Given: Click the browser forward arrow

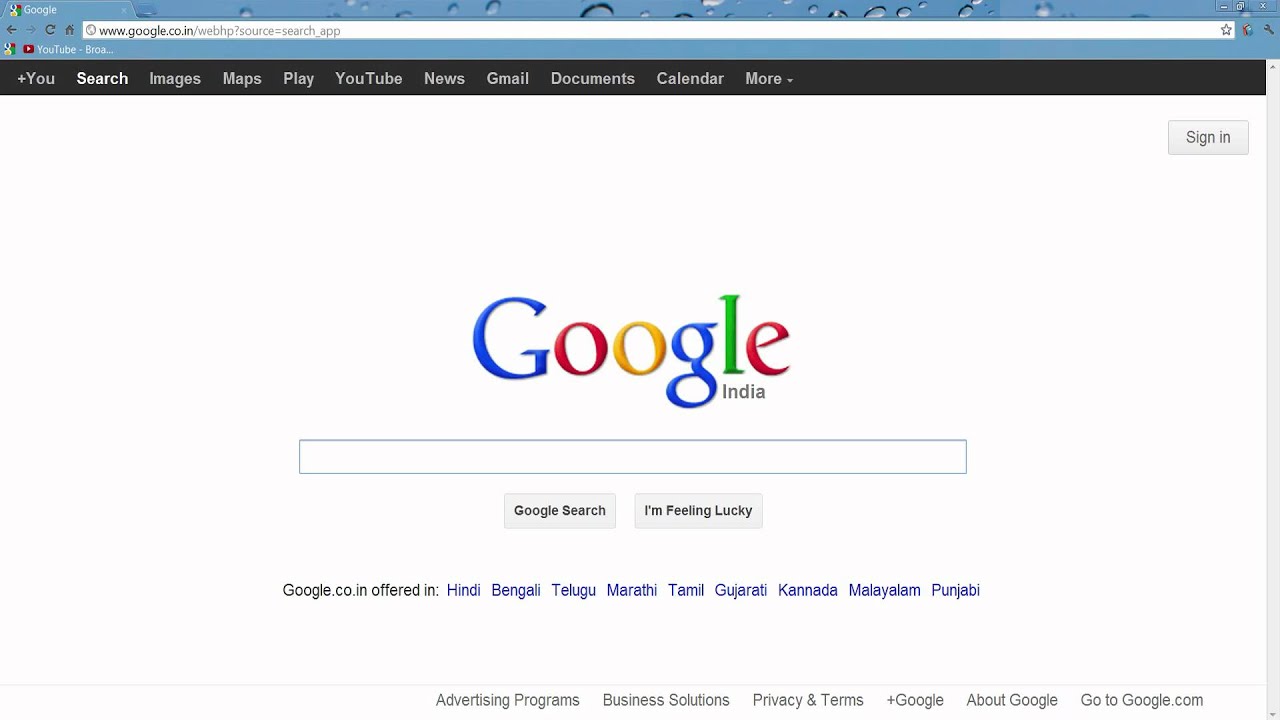Looking at the screenshot, I should click(30, 30).
